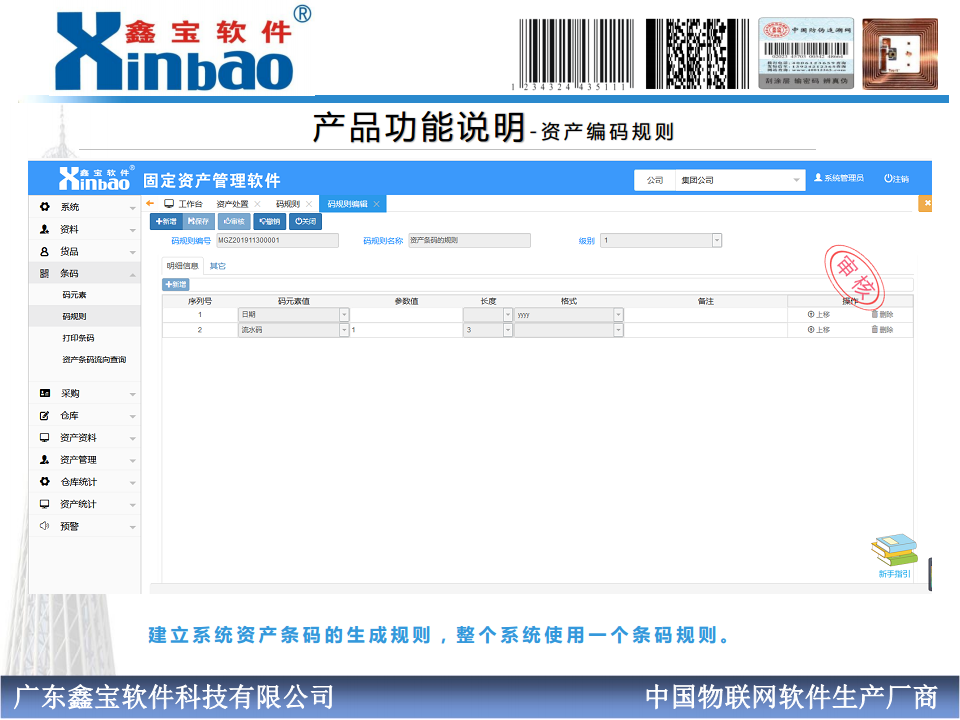960x720 pixels.
Task: Click the 仓库 edit icon in sidebar
Action: click(x=44, y=416)
